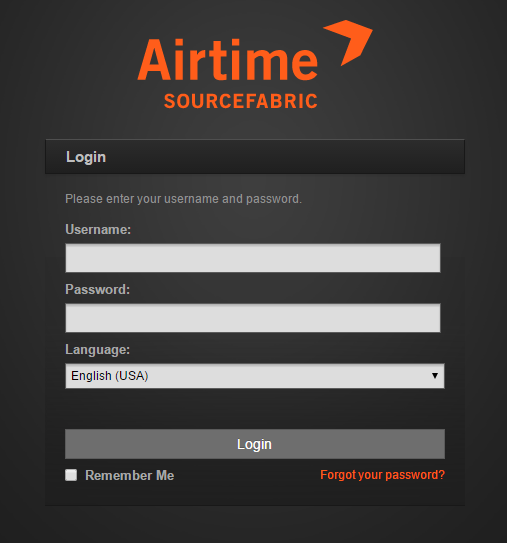Click the username and password instruction text
The image size is (507, 543).
(184, 199)
